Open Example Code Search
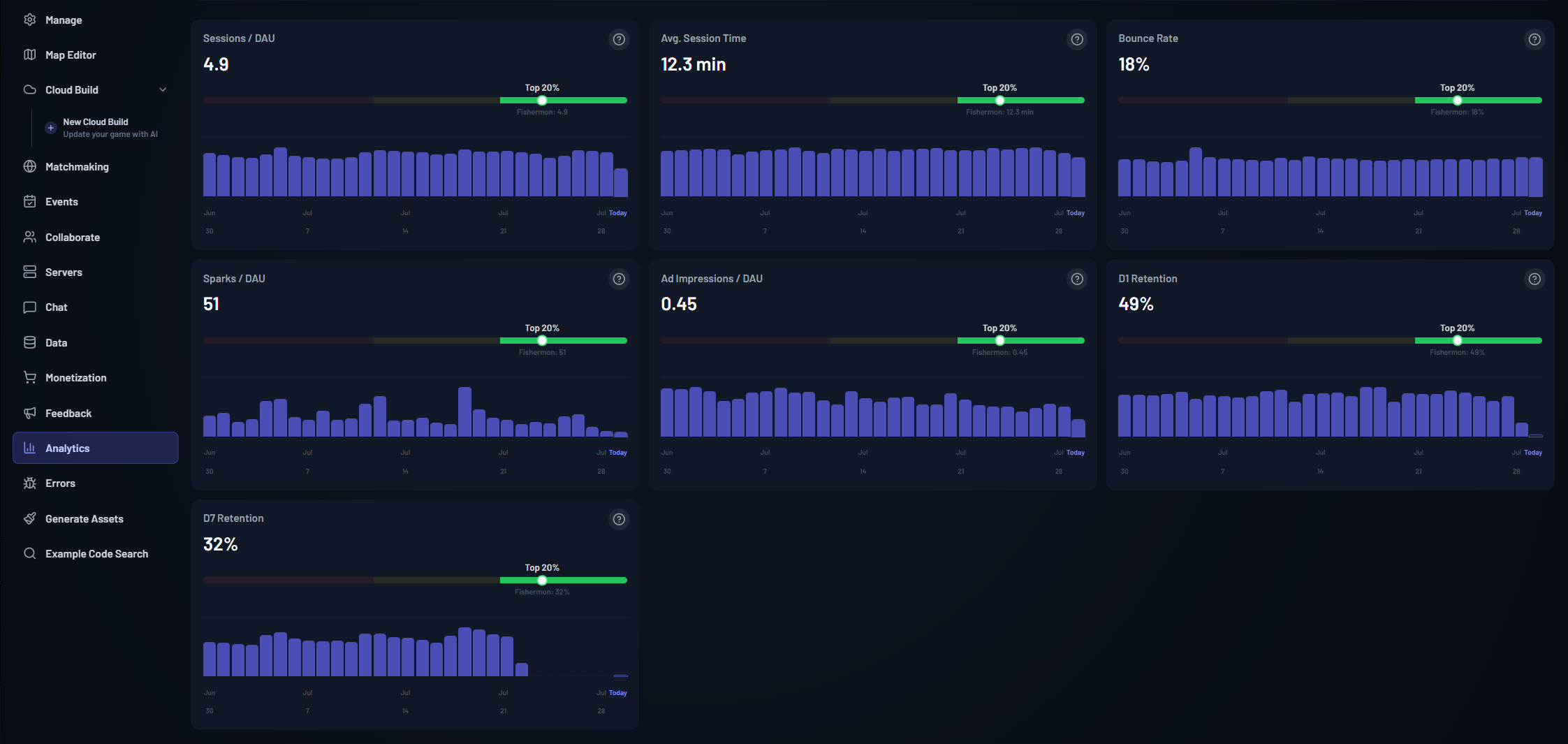The image size is (1568, 744). pyautogui.click(x=96, y=553)
